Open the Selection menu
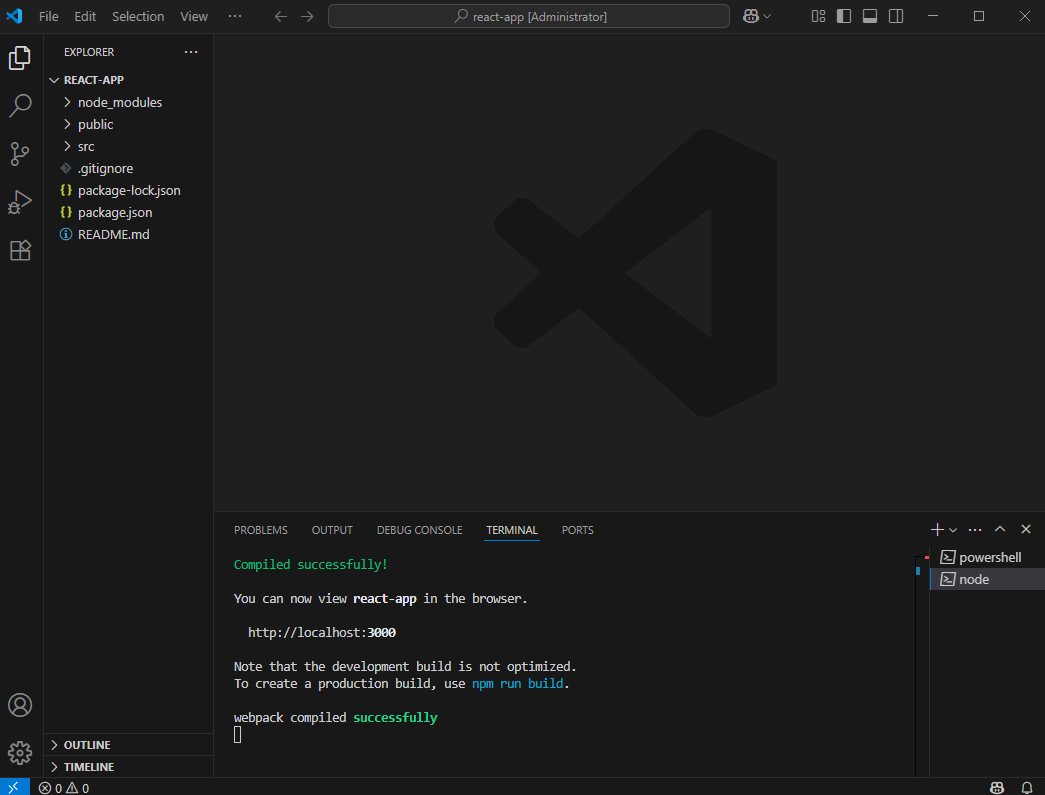1045x795 pixels. point(138,16)
